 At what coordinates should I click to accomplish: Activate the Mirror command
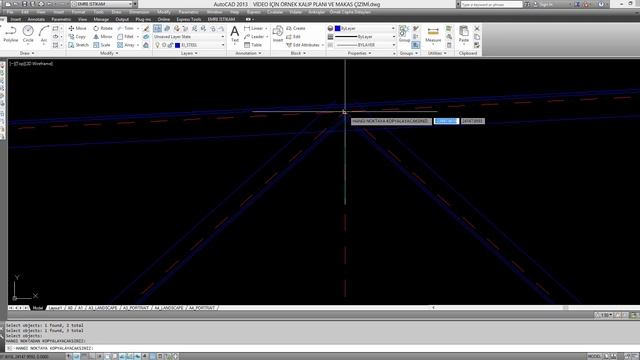click(x=102, y=37)
